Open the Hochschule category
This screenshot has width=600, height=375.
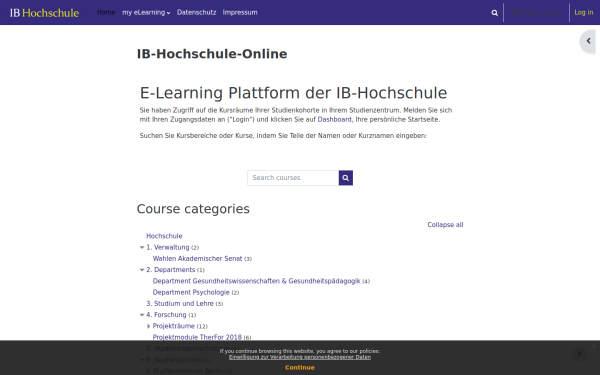[x=164, y=236]
